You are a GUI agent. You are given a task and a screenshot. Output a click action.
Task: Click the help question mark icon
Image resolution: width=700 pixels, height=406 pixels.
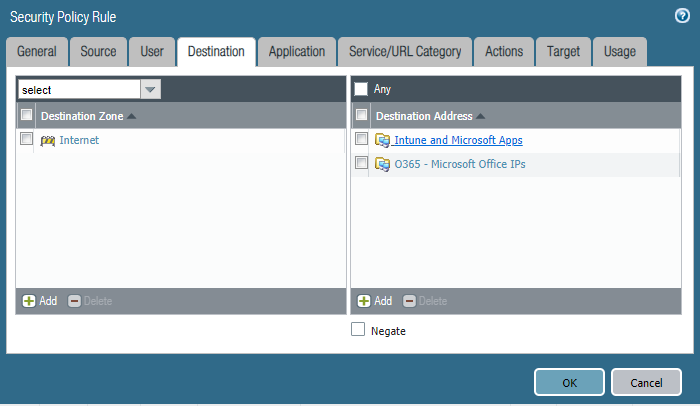coord(682,16)
